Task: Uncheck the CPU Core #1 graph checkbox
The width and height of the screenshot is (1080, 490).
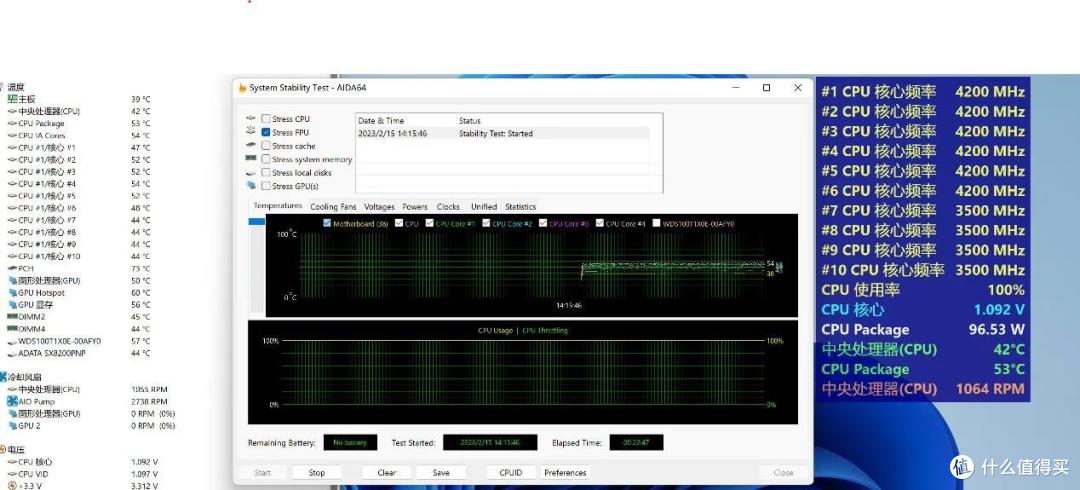Action: tap(430, 223)
